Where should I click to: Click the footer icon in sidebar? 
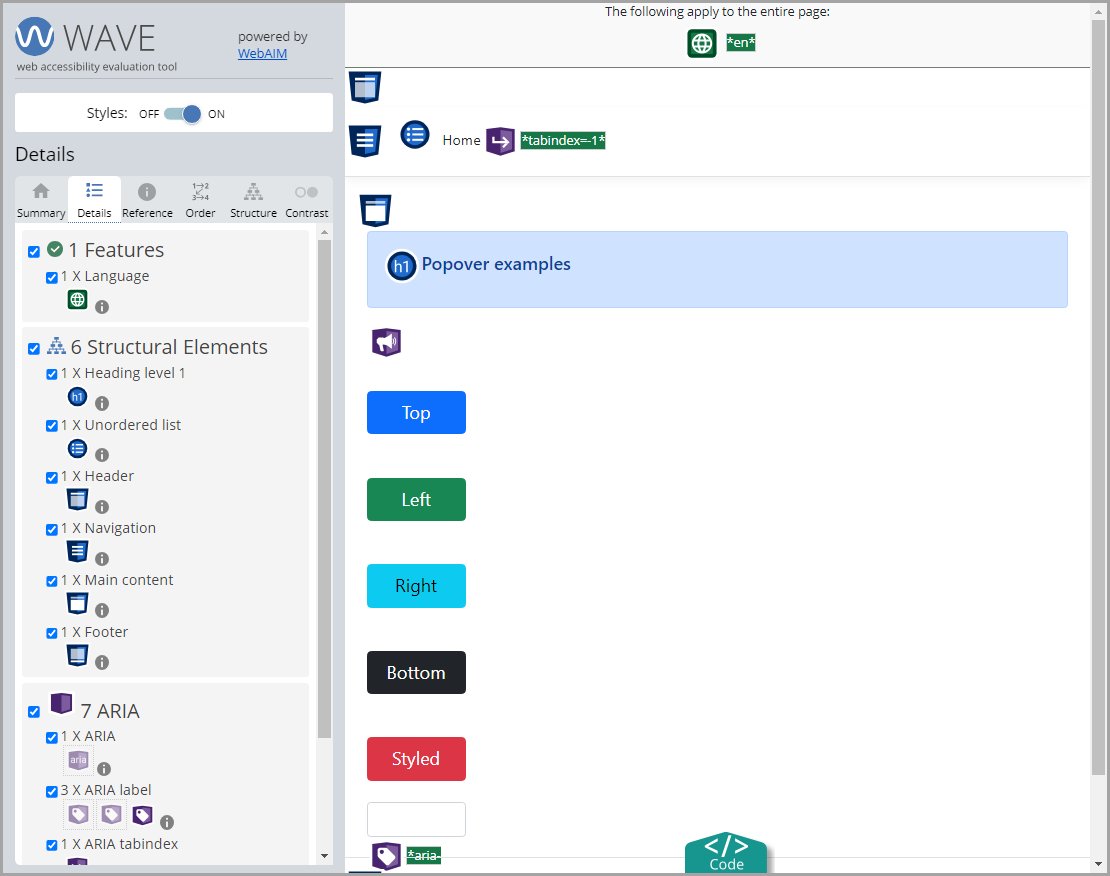click(78, 655)
